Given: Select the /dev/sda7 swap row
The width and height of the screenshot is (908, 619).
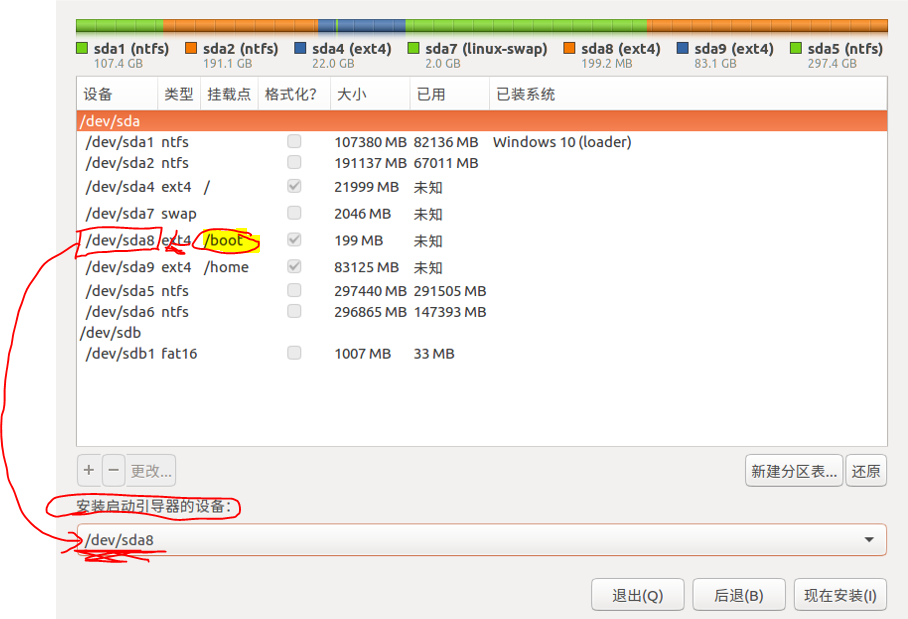Looking at the screenshot, I should pos(482,214).
